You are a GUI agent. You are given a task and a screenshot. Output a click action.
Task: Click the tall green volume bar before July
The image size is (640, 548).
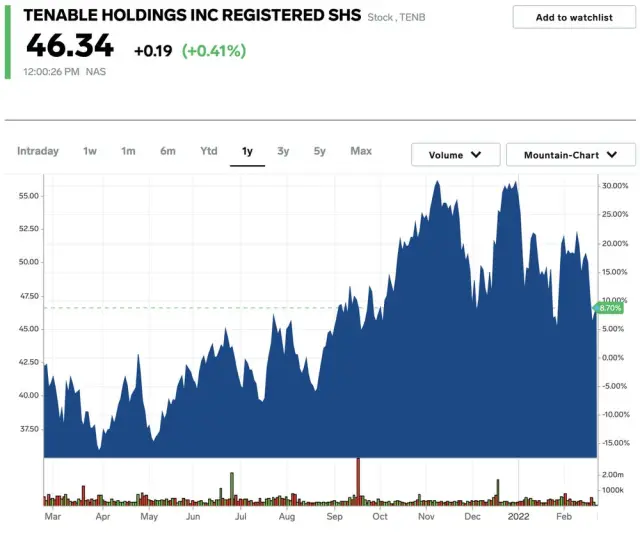[231, 488]
